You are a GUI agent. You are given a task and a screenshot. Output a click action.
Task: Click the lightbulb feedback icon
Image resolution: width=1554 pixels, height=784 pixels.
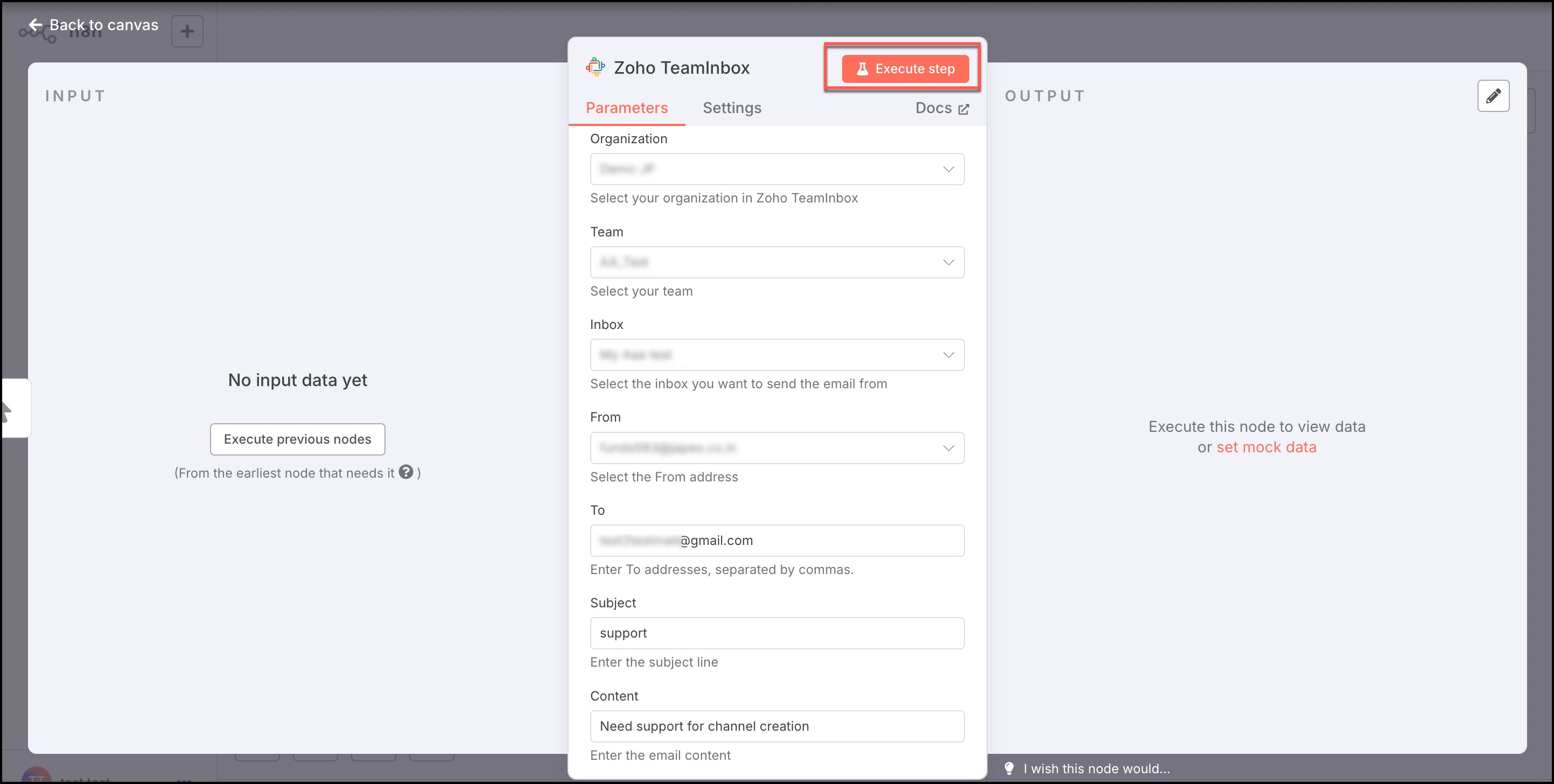[1009, 768]
